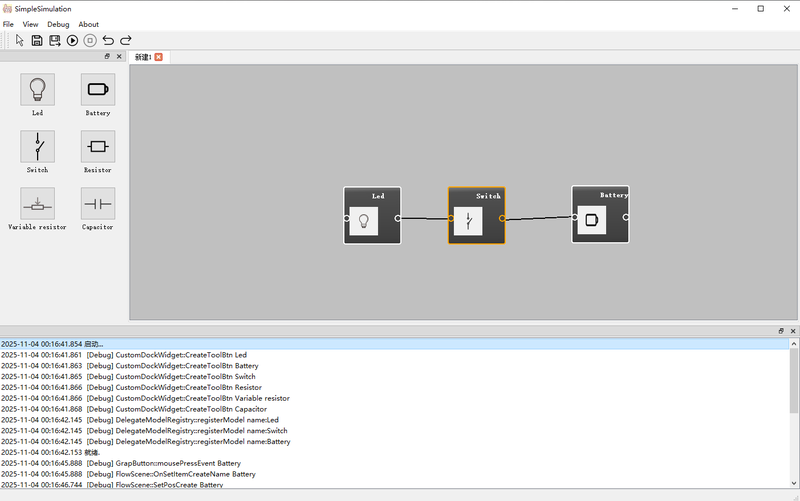
Task: Click the Save icon in toolbar
Action: tap(37, 40)
